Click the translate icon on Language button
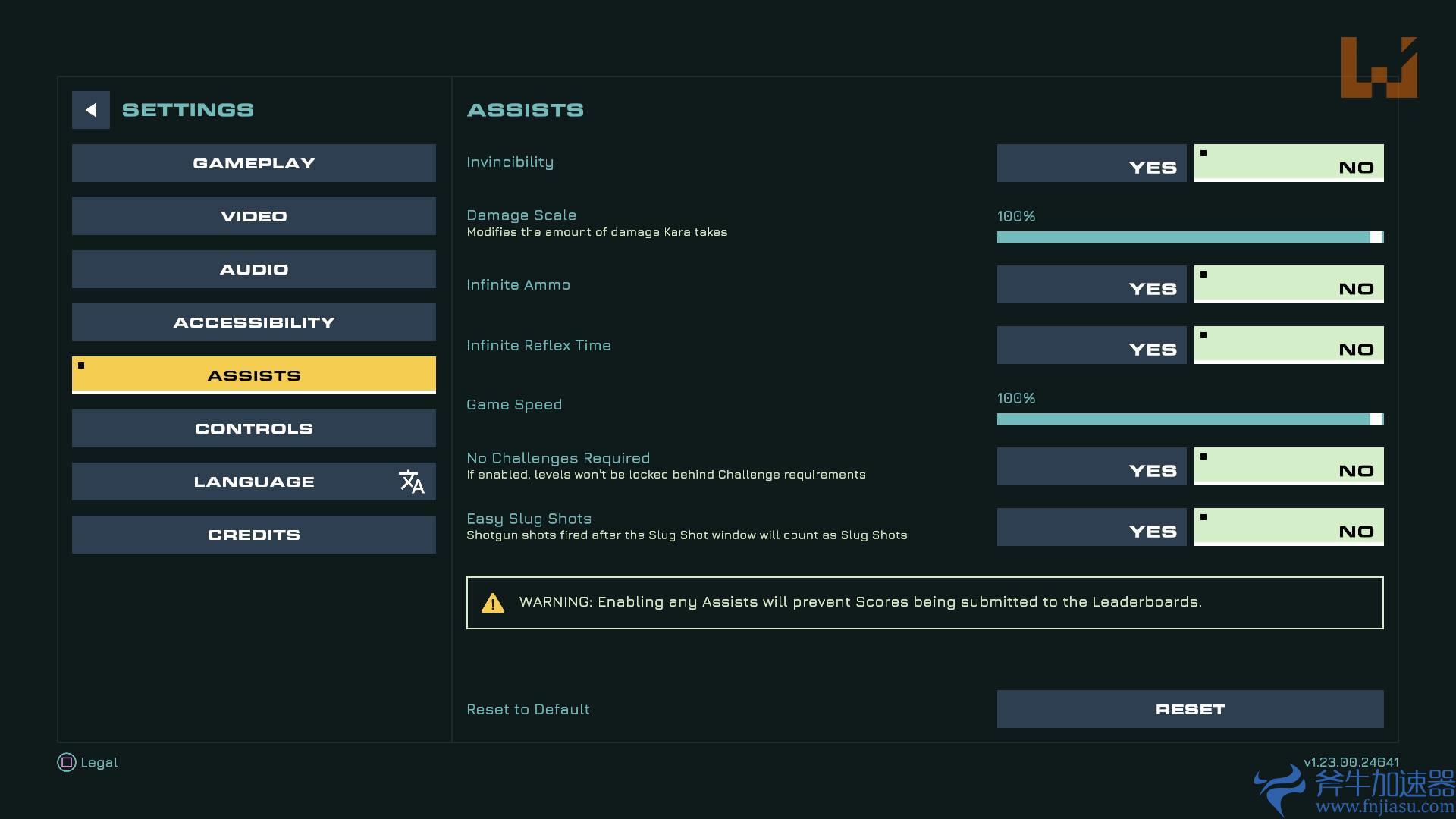 pos(411,482)
